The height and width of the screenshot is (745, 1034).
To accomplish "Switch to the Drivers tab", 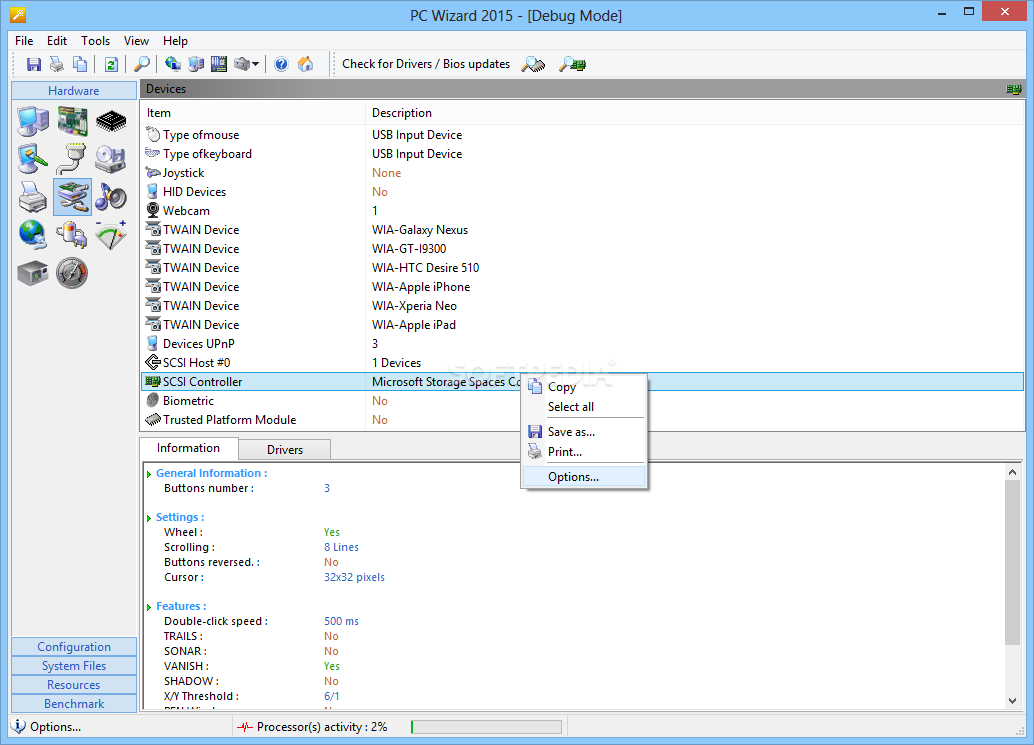I will click(x=285, y=450).
